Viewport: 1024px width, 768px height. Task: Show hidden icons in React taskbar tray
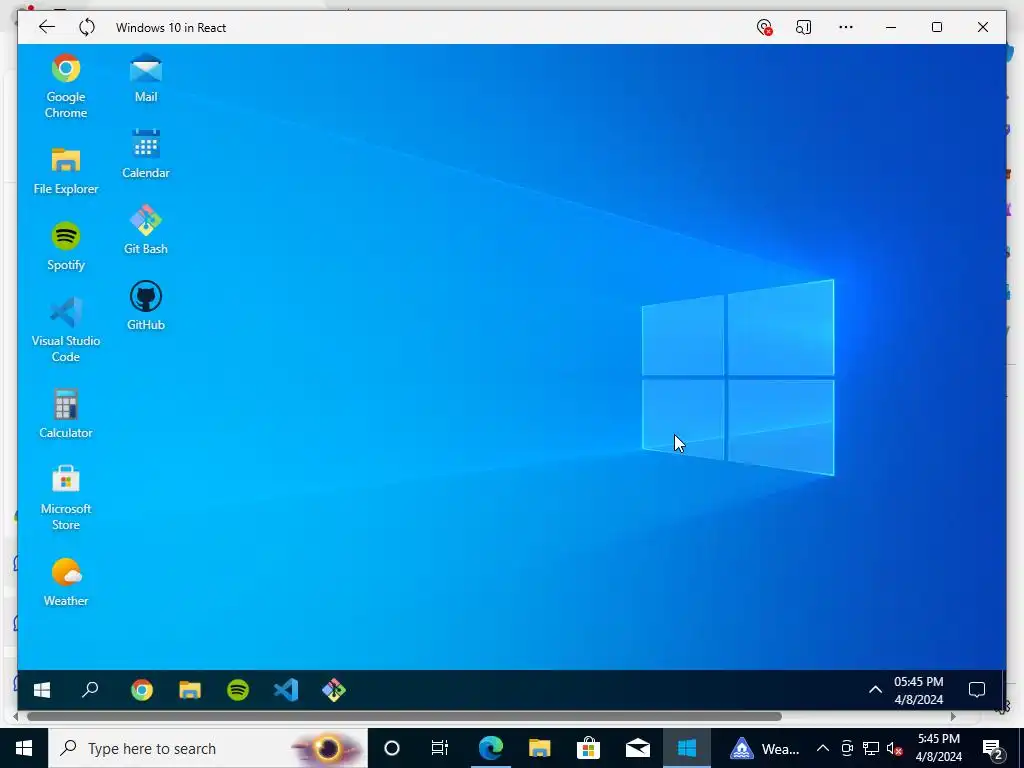point(875,690)
